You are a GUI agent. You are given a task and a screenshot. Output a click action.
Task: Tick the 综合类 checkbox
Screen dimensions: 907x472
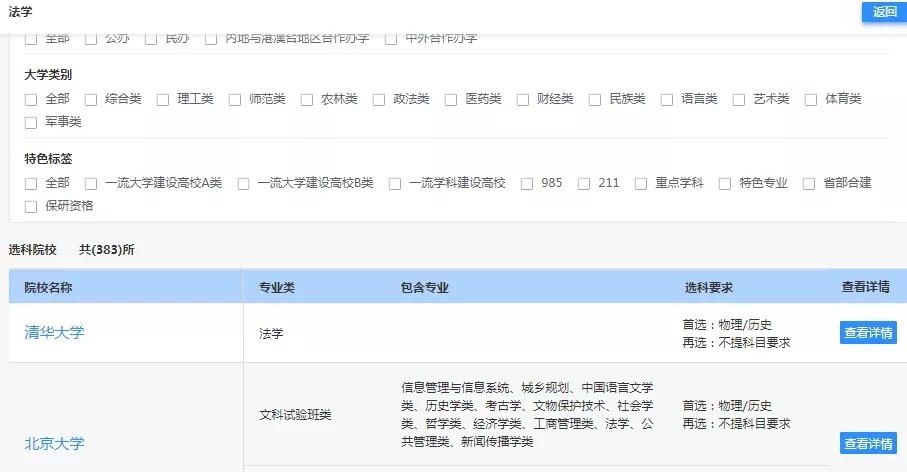pos(91,99)
